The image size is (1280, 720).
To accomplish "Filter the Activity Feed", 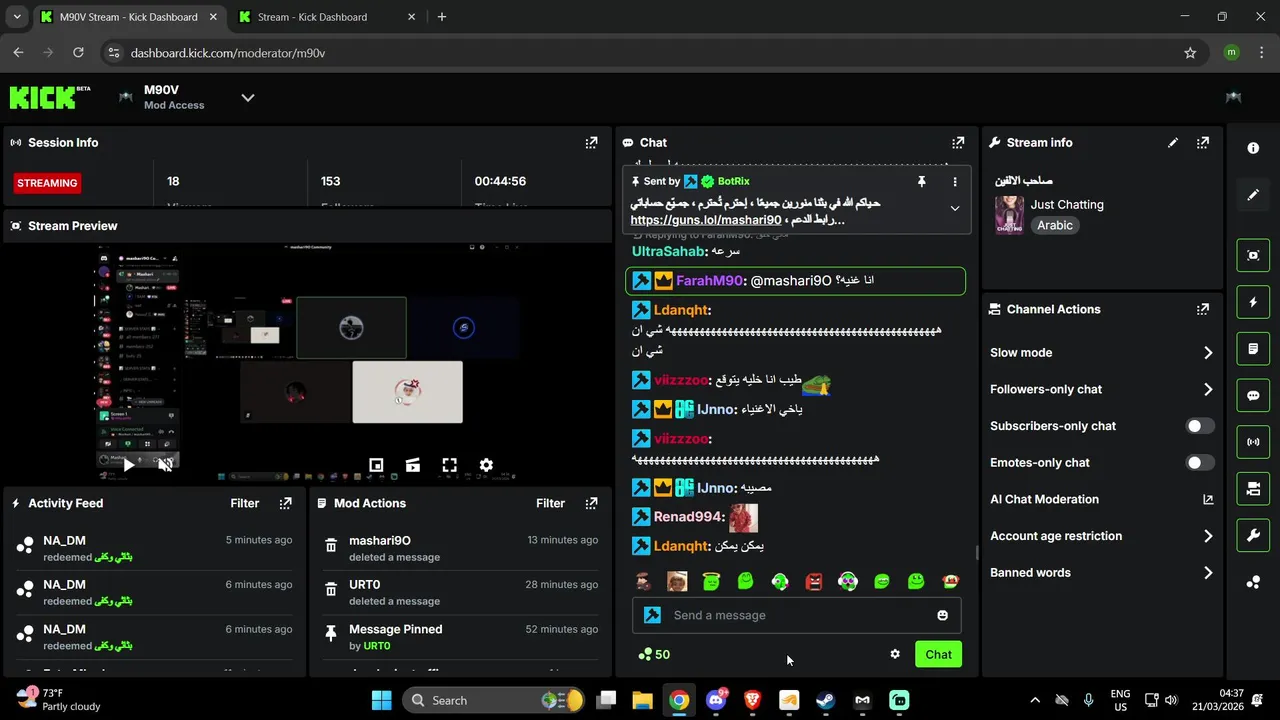I will (x=244, y=504).
